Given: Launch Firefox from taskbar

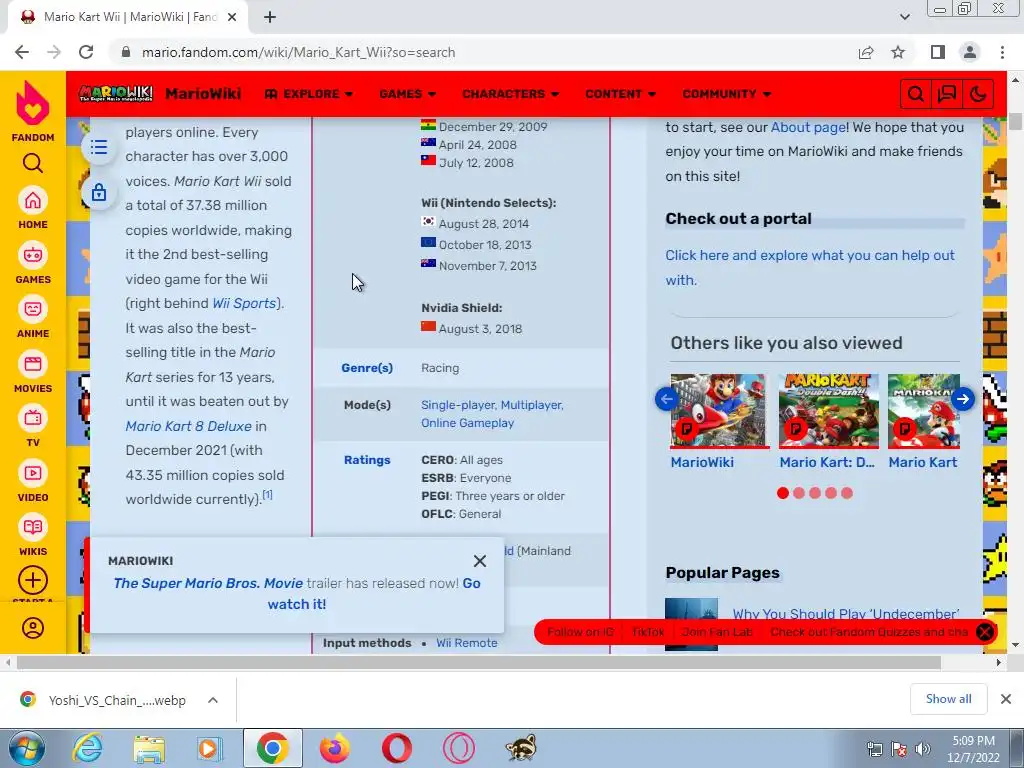Looking at the screenshot, I should pos(334,748).
